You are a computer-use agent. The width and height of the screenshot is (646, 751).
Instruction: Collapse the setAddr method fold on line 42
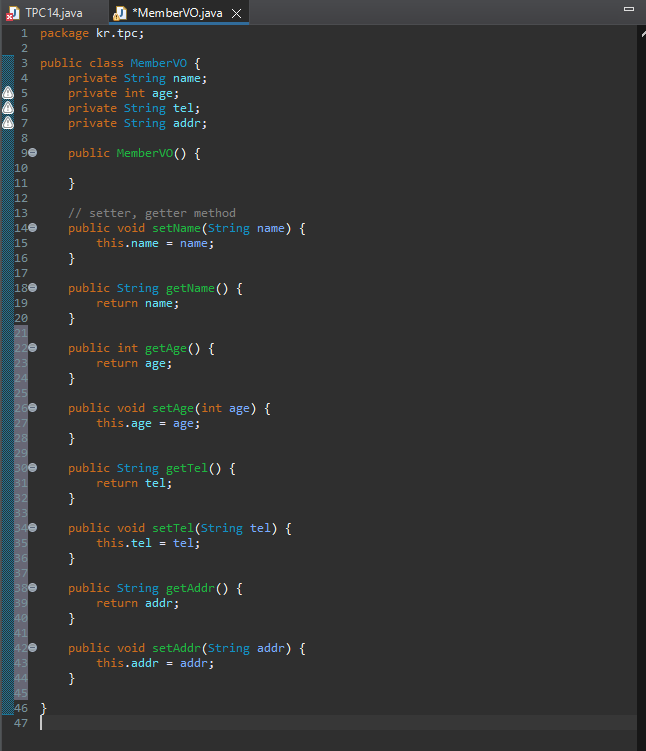(33, 648)
